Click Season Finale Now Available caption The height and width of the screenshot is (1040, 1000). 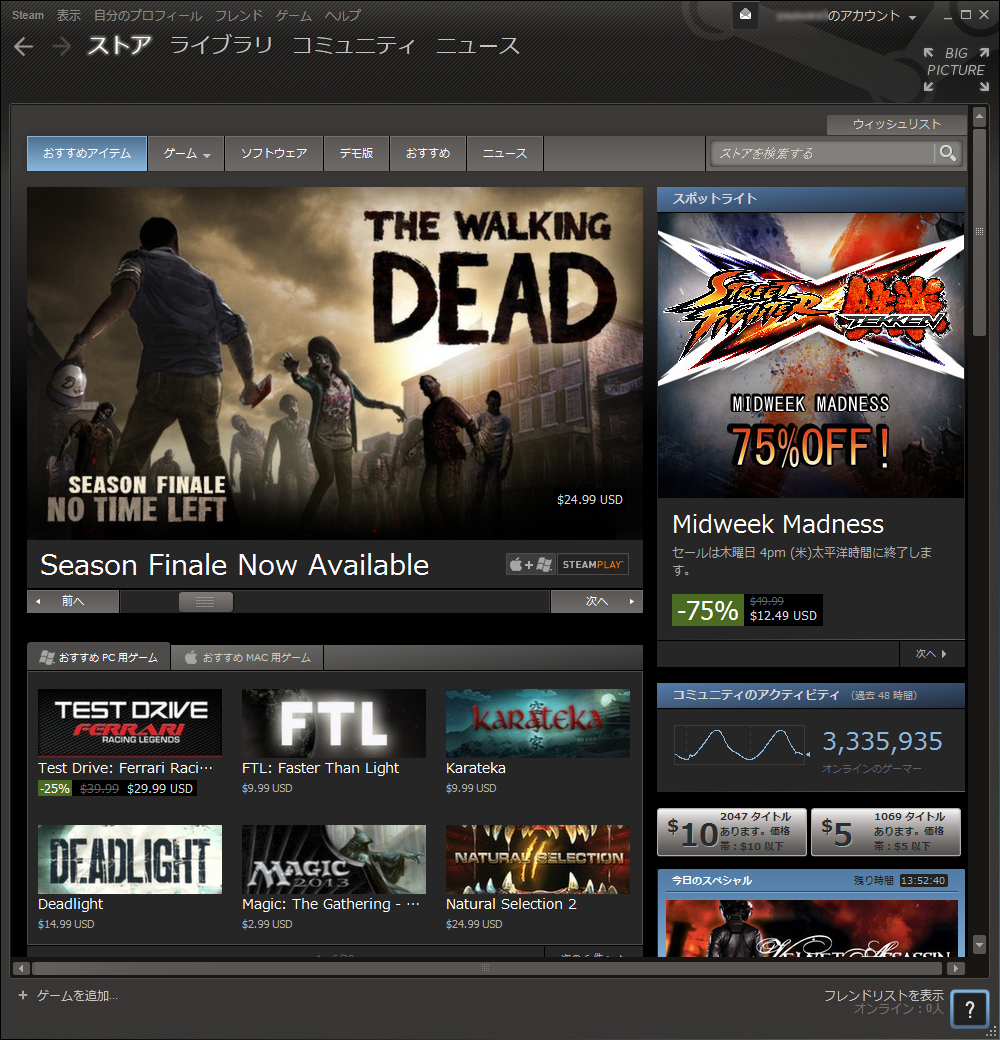(x=235, y=565)
